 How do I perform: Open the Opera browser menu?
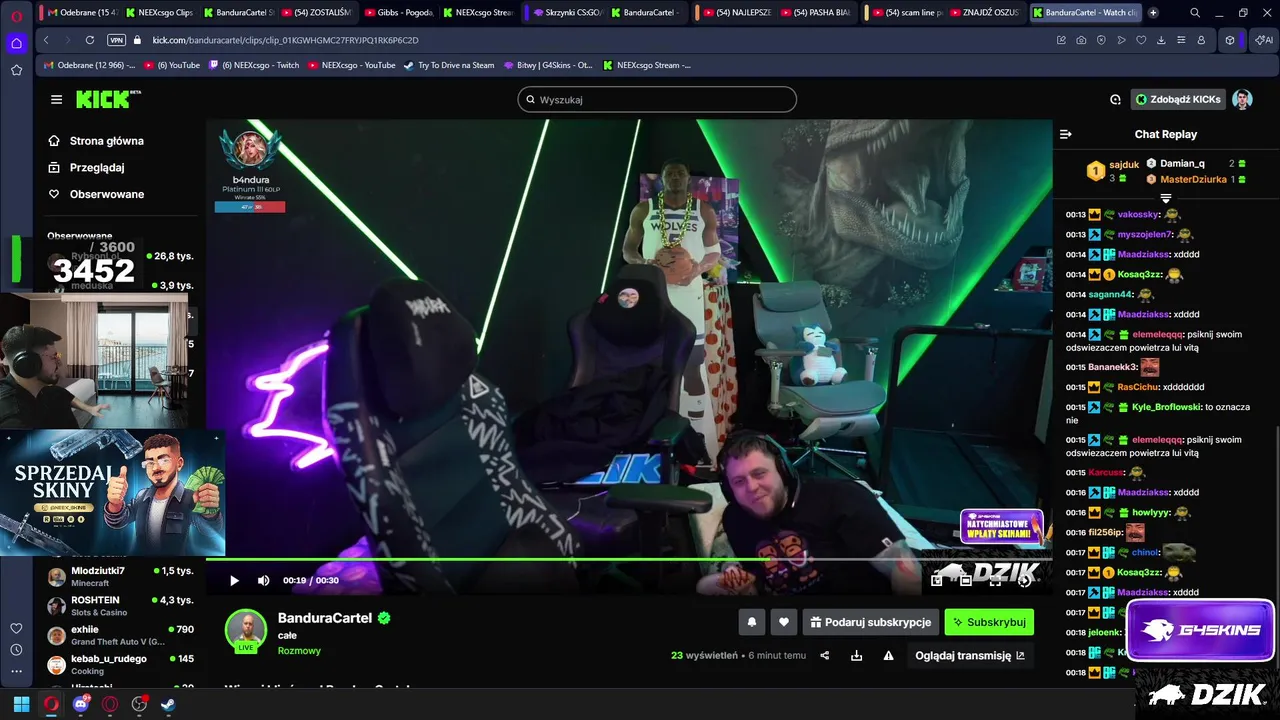pos(16,16)
